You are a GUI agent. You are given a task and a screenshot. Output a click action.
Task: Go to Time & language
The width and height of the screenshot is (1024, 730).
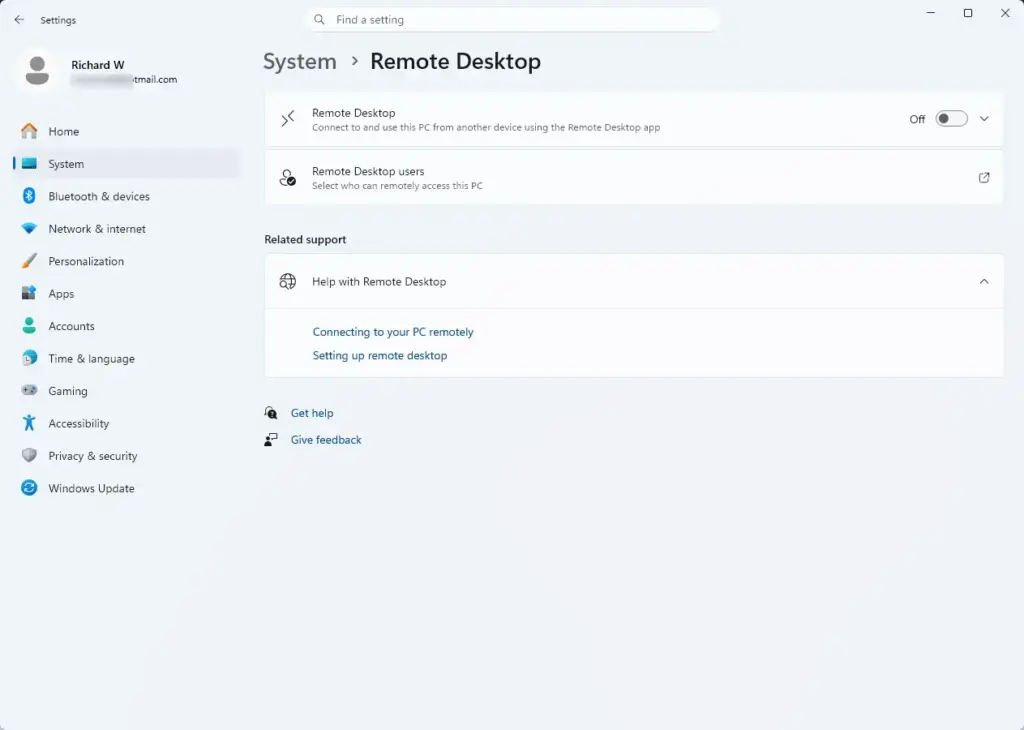tap(126, 358)
